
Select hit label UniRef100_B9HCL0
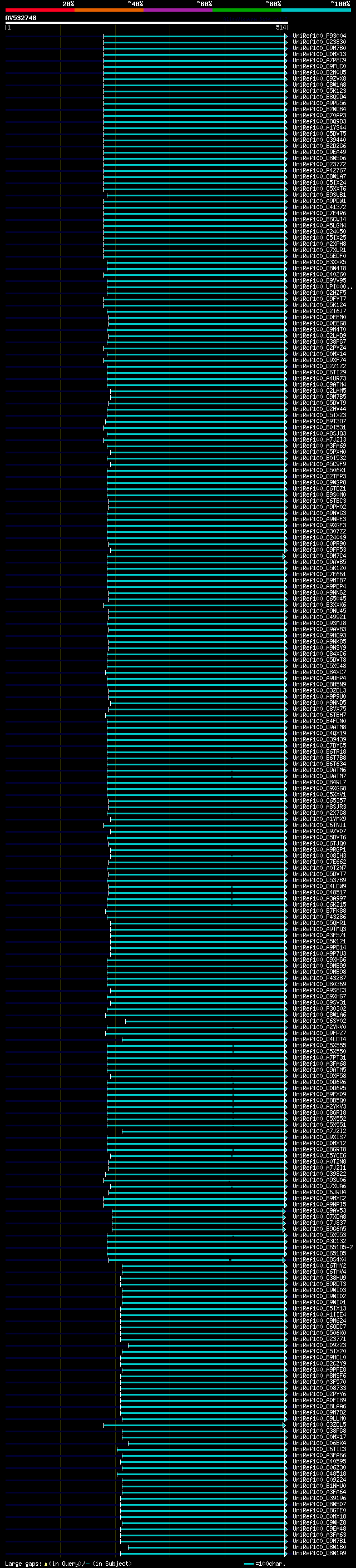(x=319, y=1357)
